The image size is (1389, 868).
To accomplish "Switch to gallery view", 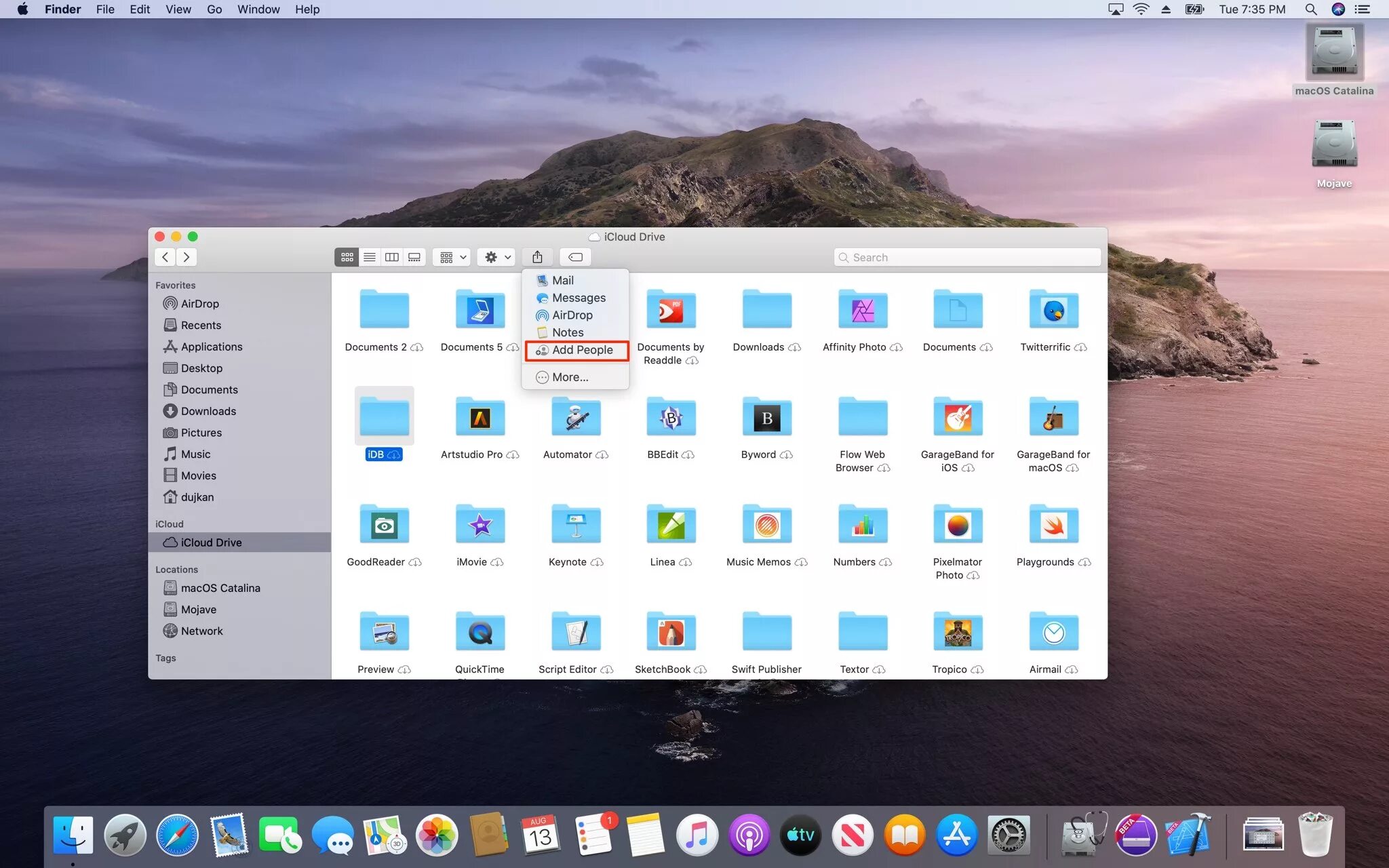I will coord(414,257).
